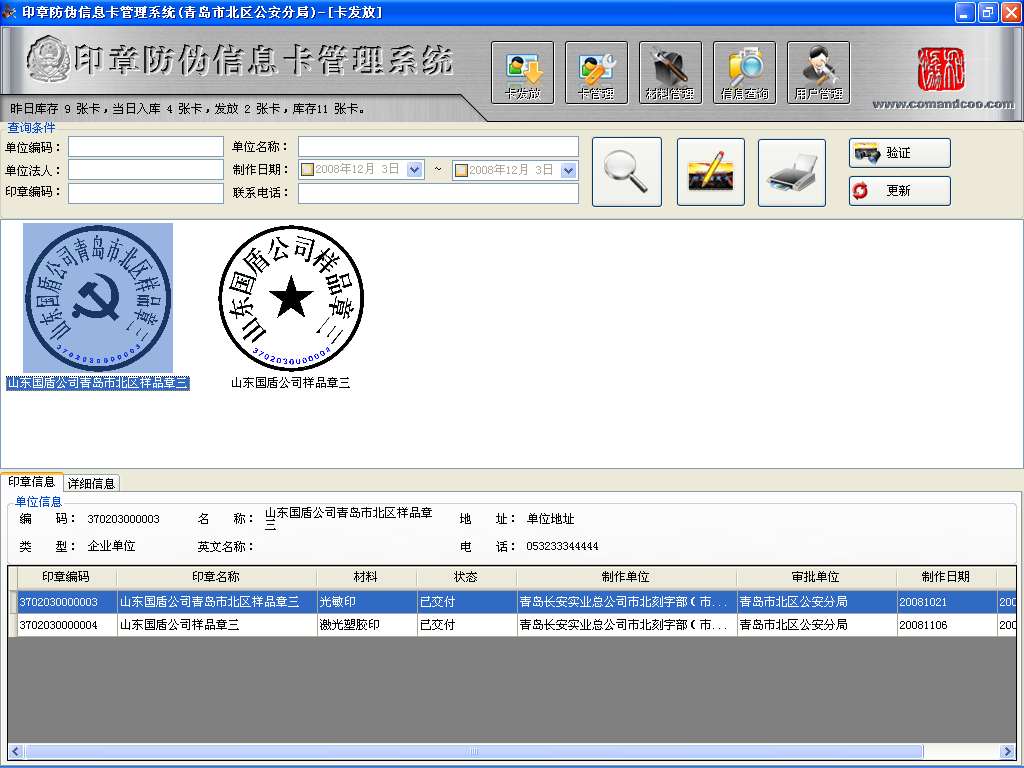The width and height of the screenshot is (1024, 768).
Task: Expand the start date dropdown calendar
Action: [415, 170]
